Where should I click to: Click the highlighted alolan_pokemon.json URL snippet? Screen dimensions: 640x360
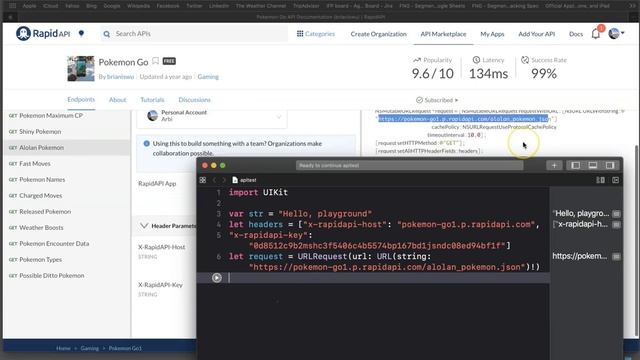(464, 119)
